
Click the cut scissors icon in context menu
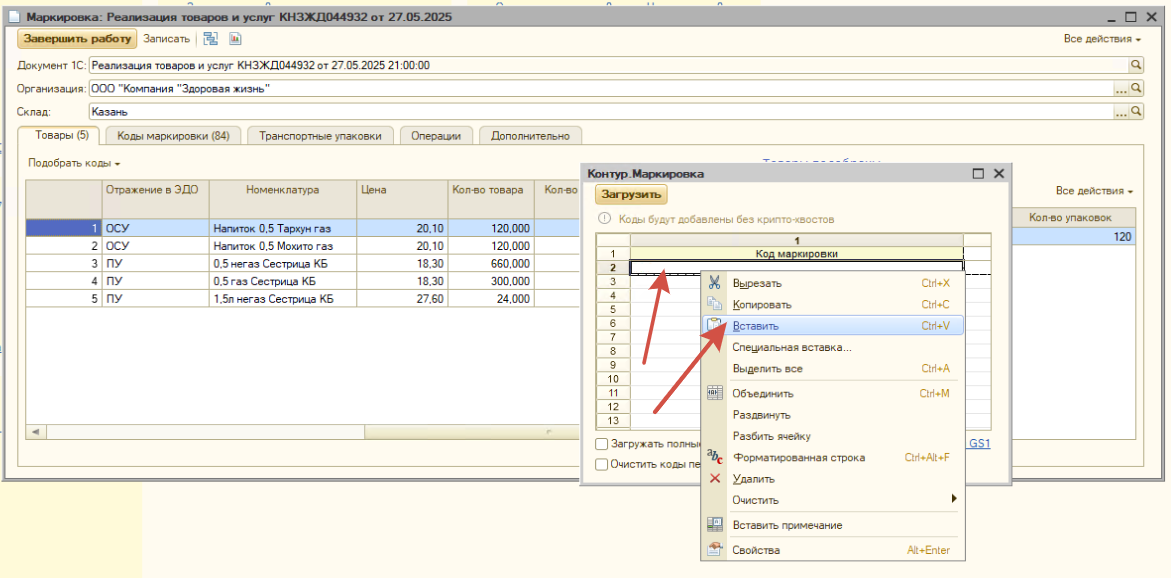point(715,282)
